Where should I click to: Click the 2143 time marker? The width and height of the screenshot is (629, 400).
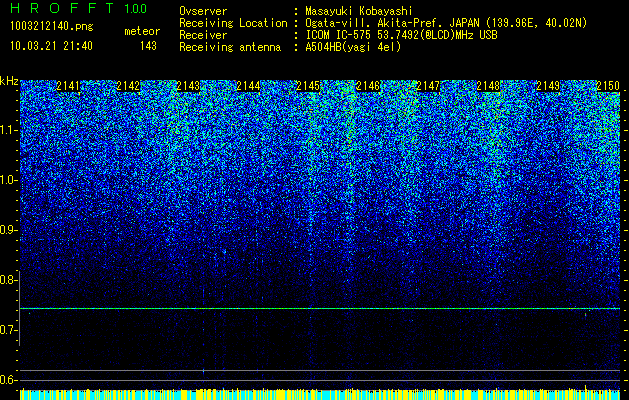tap(188, 86)
